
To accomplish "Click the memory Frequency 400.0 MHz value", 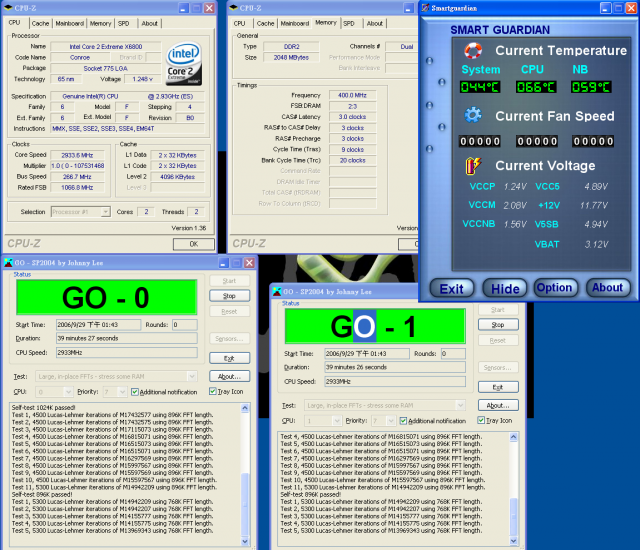I will click(352, 95).
